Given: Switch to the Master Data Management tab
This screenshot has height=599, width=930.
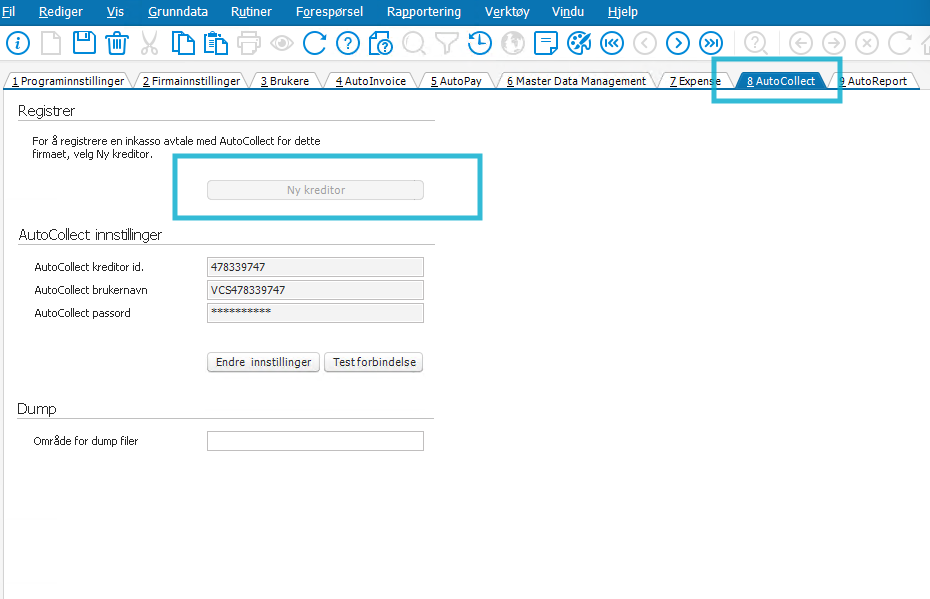Looking at the screenshot, I should (576, 81).
